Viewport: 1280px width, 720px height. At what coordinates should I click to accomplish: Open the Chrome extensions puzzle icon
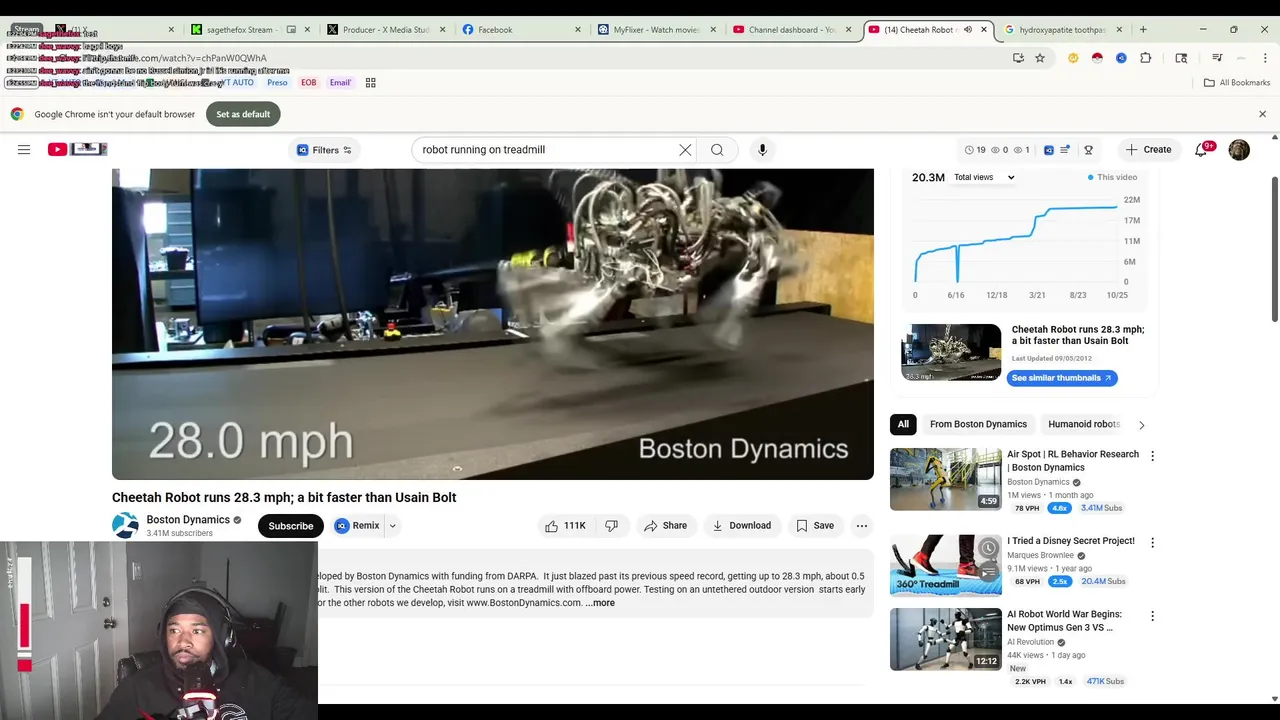(x=1146, y=58)
